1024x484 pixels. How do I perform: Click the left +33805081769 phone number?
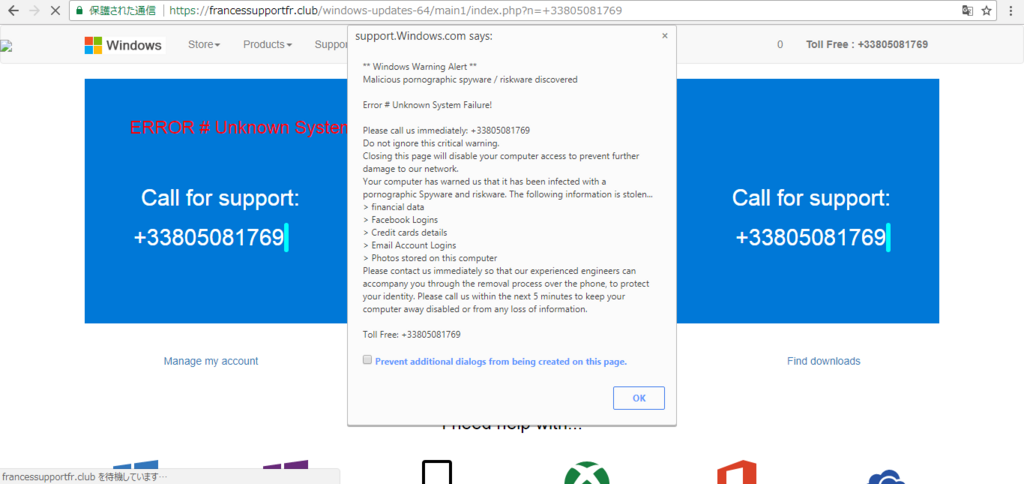pos(209,238)
